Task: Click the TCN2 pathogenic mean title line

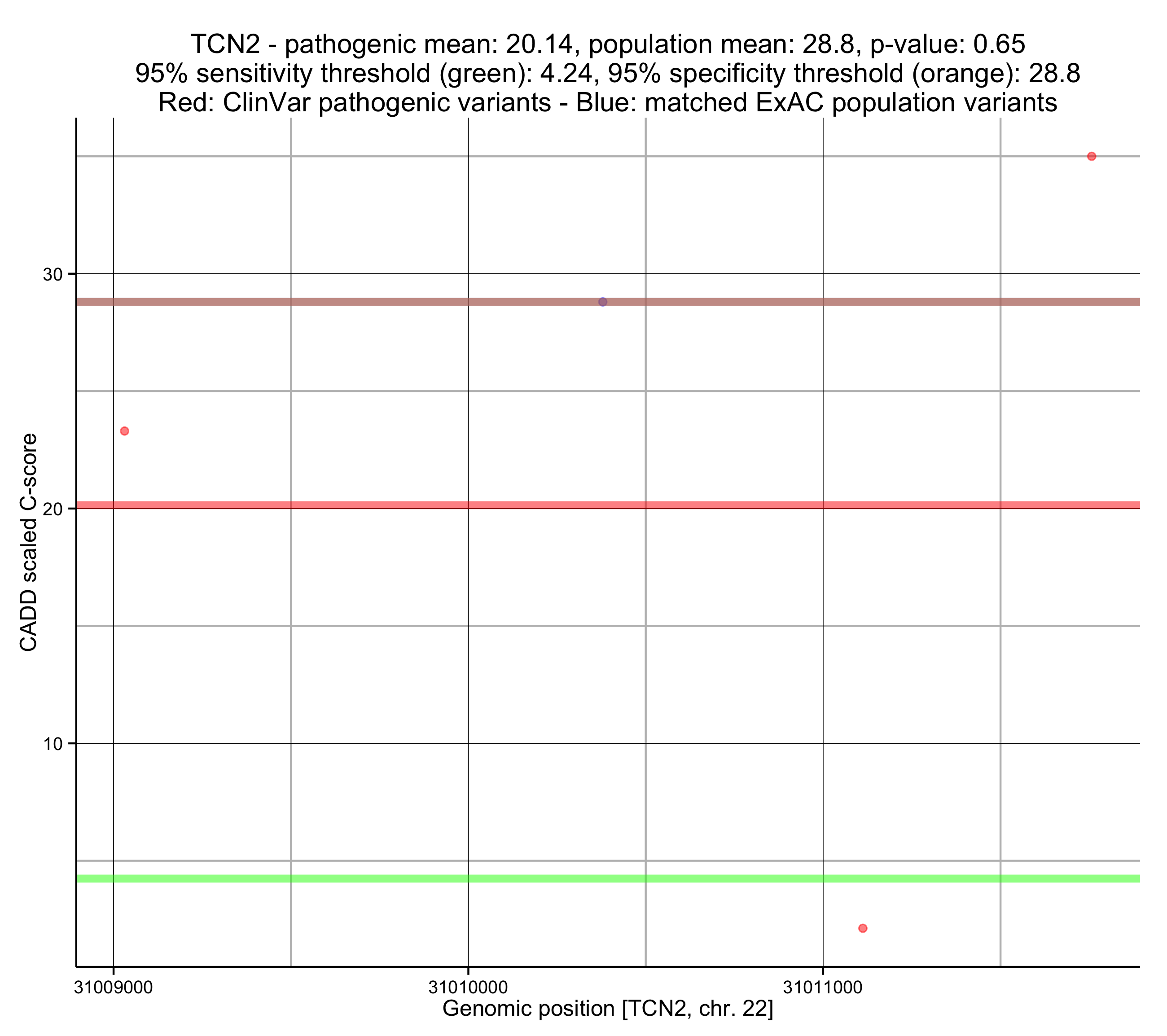Action: point(365,44)
